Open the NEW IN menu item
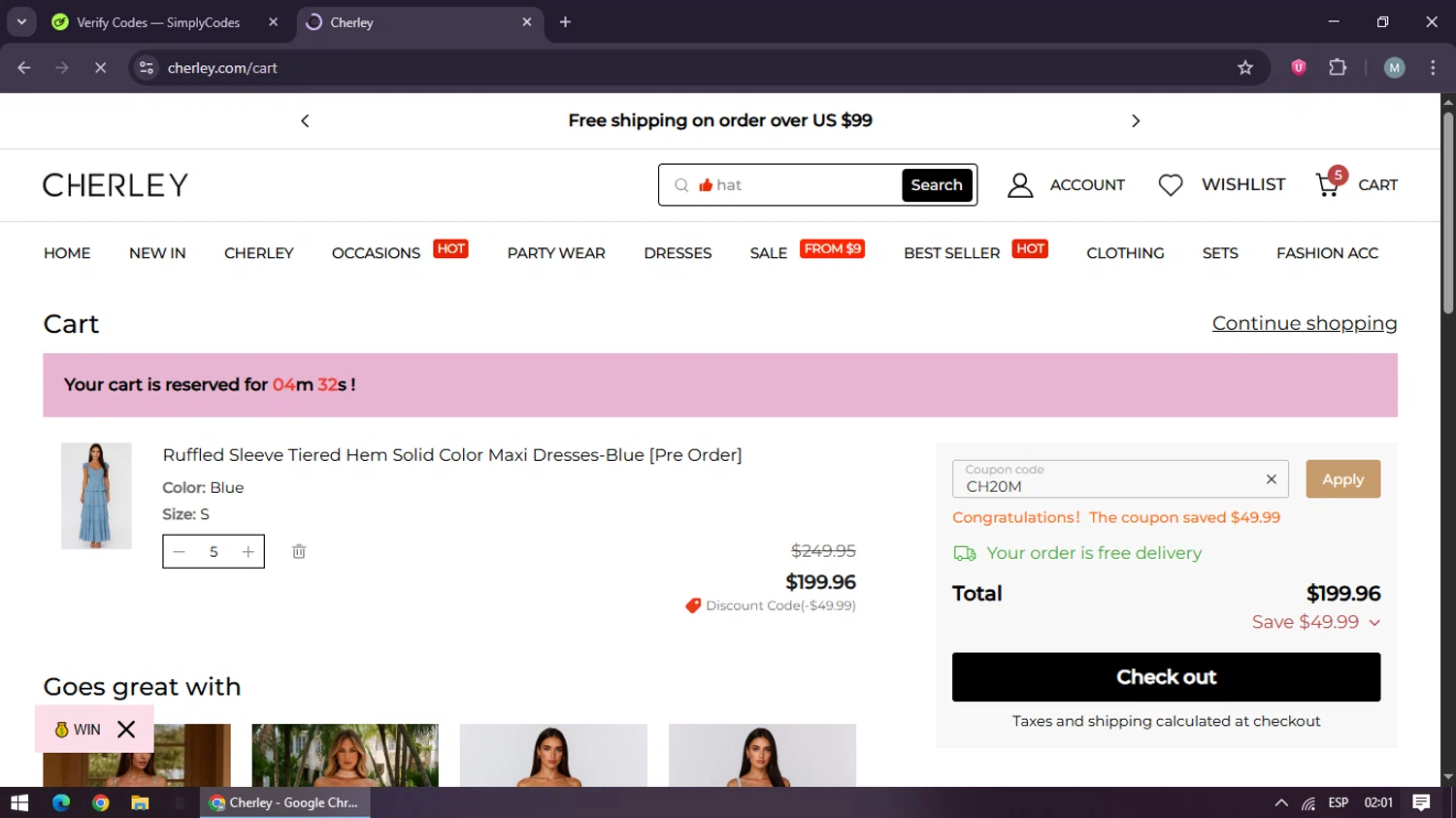Viewport: 1456px width, 818px height. point(157,253)
